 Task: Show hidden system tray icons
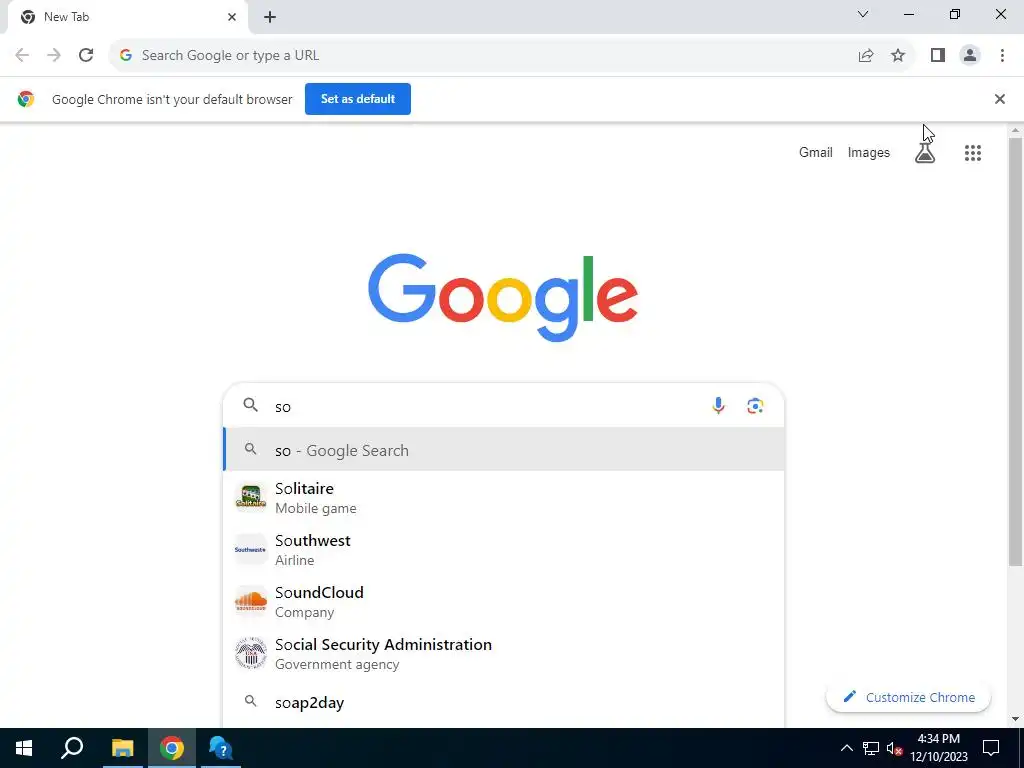tap(846, 748)
